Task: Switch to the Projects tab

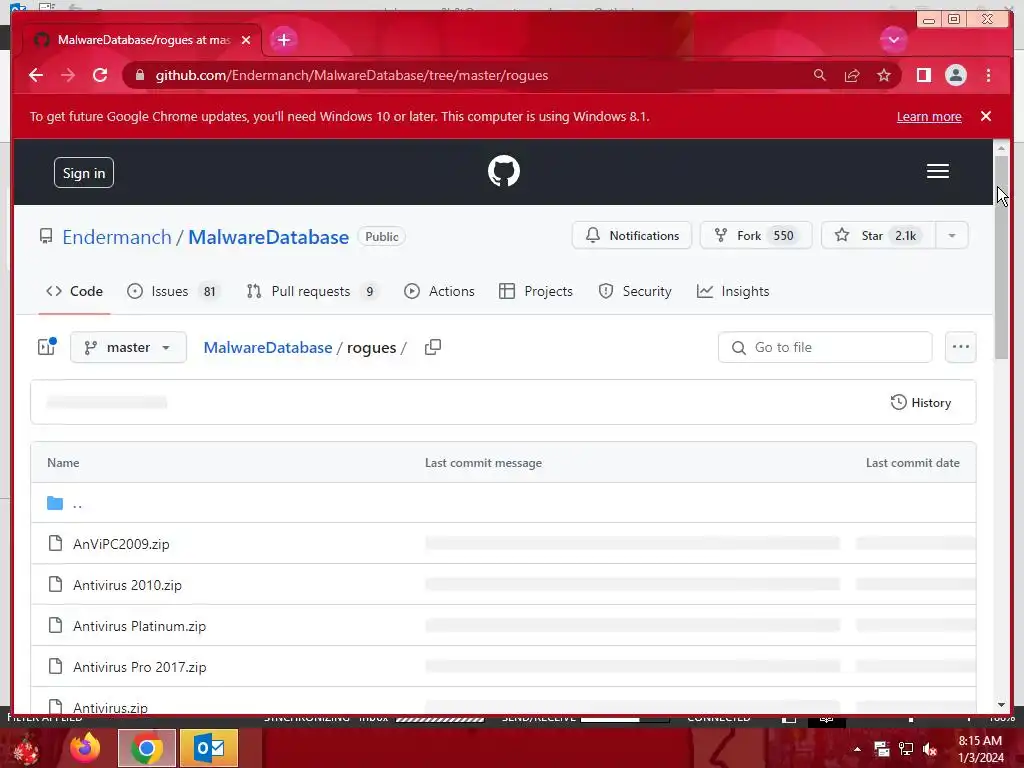Action: coord(536,291)
